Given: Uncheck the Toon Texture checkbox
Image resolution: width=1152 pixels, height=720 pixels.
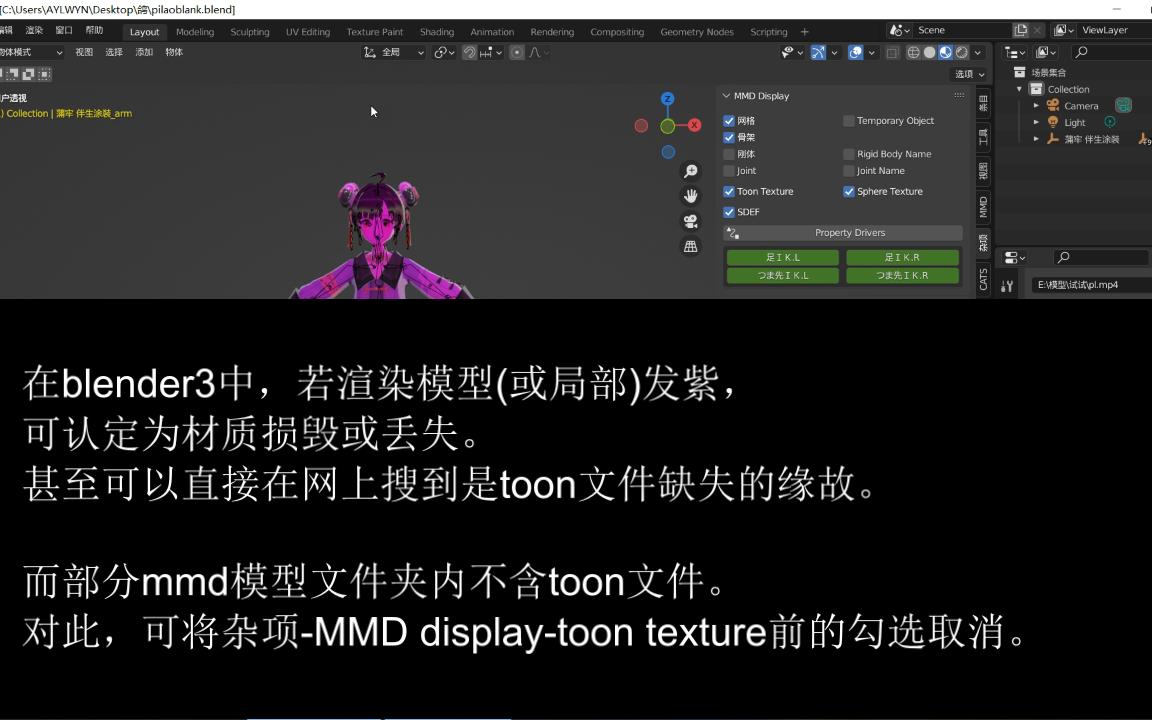Looking at the screenshot, I should pos(730,191).
